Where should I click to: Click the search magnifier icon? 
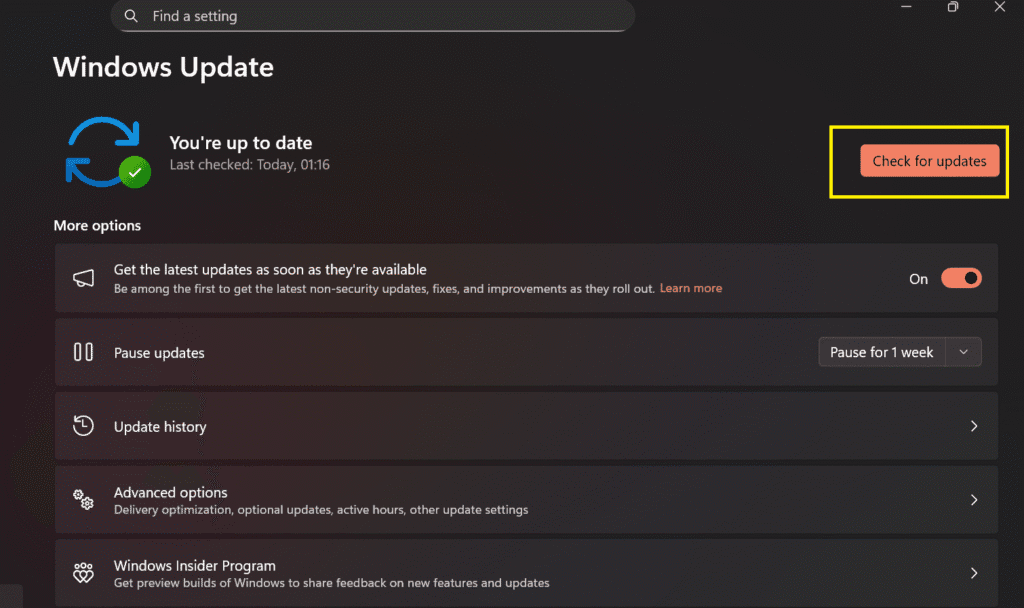130,16
